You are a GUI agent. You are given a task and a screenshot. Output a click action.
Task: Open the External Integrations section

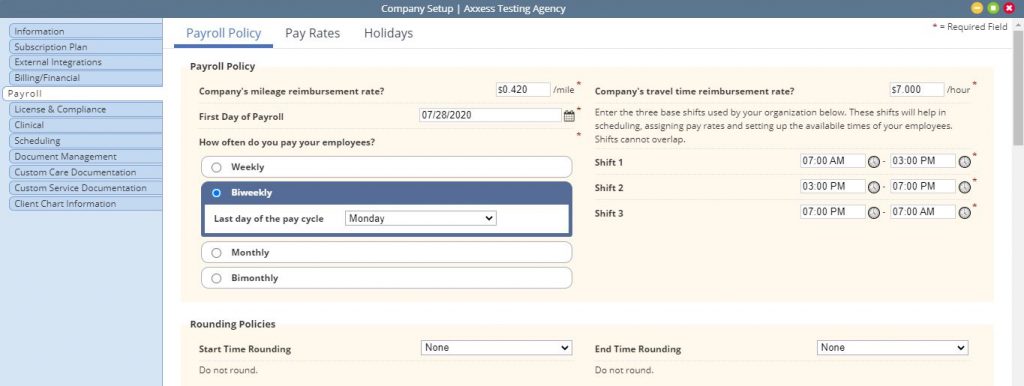pyautogui.click(x=86, y=62)
